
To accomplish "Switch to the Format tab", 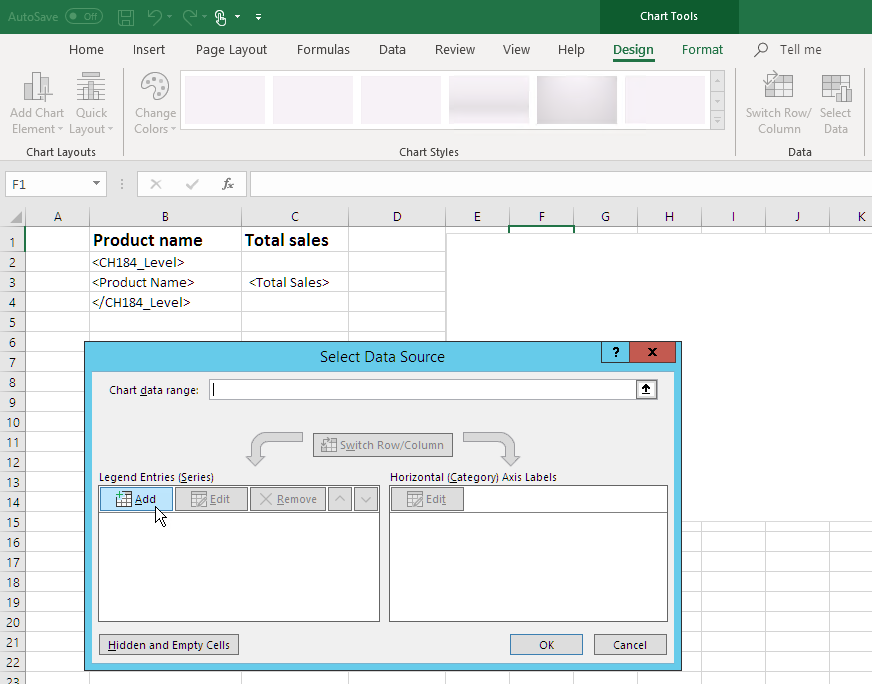I will (702, 50).
